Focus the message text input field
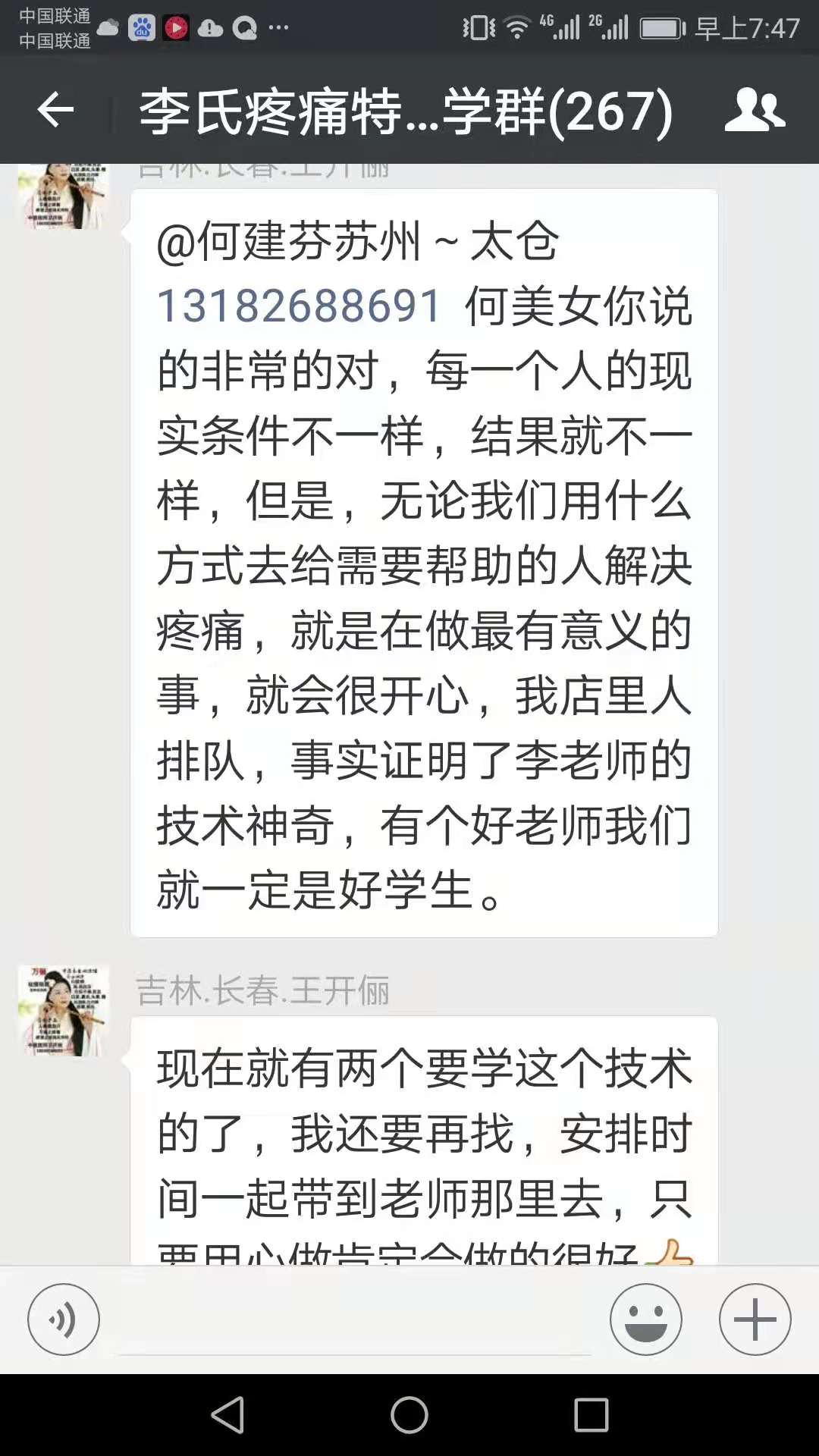The image size is (819, 1456). point(354,1321)
